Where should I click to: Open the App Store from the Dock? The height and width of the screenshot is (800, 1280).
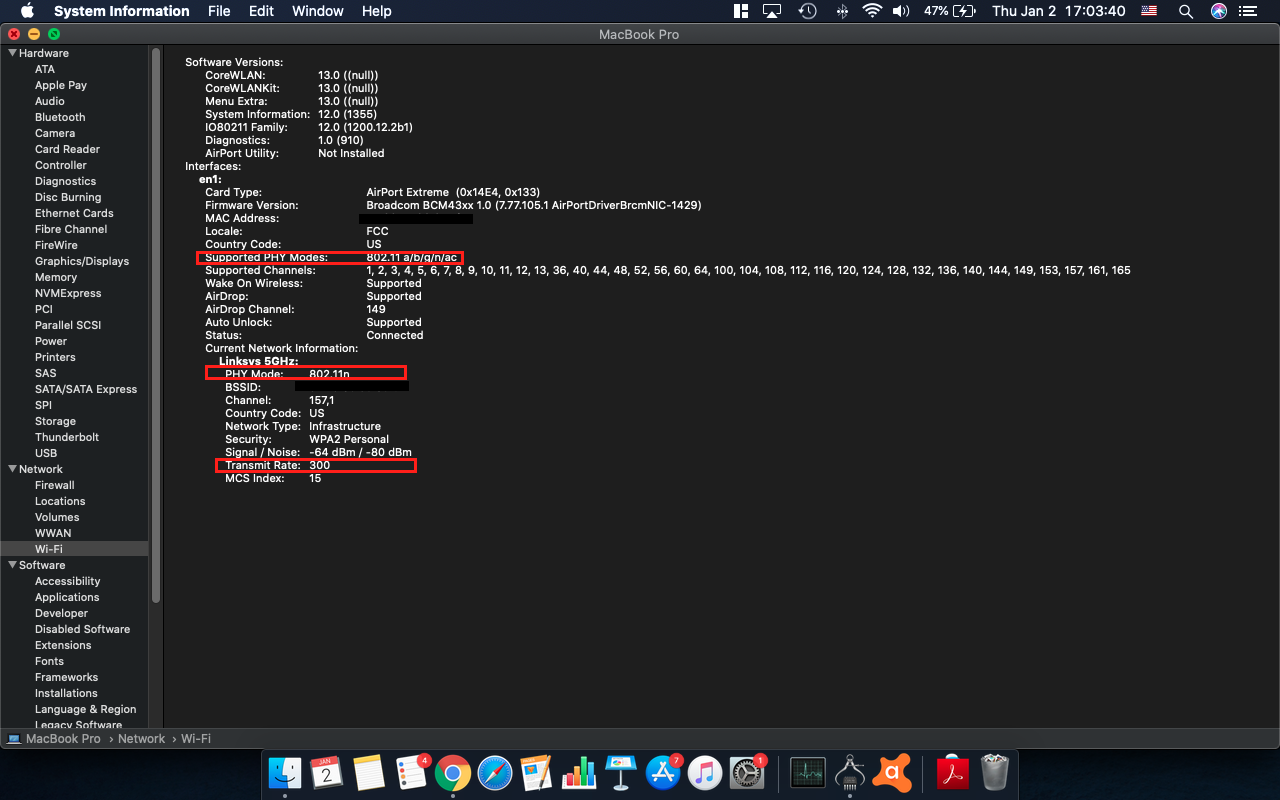click(663, 772)
